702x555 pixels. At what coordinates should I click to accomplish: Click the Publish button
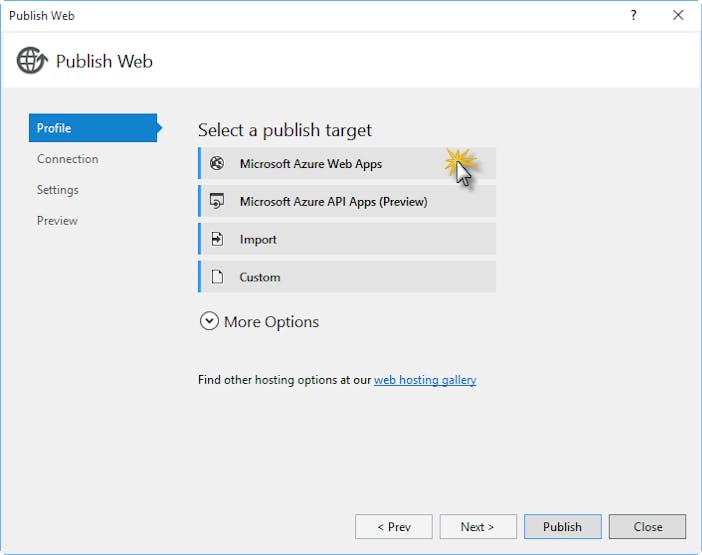pyautogui.click(x=563, y=527)
